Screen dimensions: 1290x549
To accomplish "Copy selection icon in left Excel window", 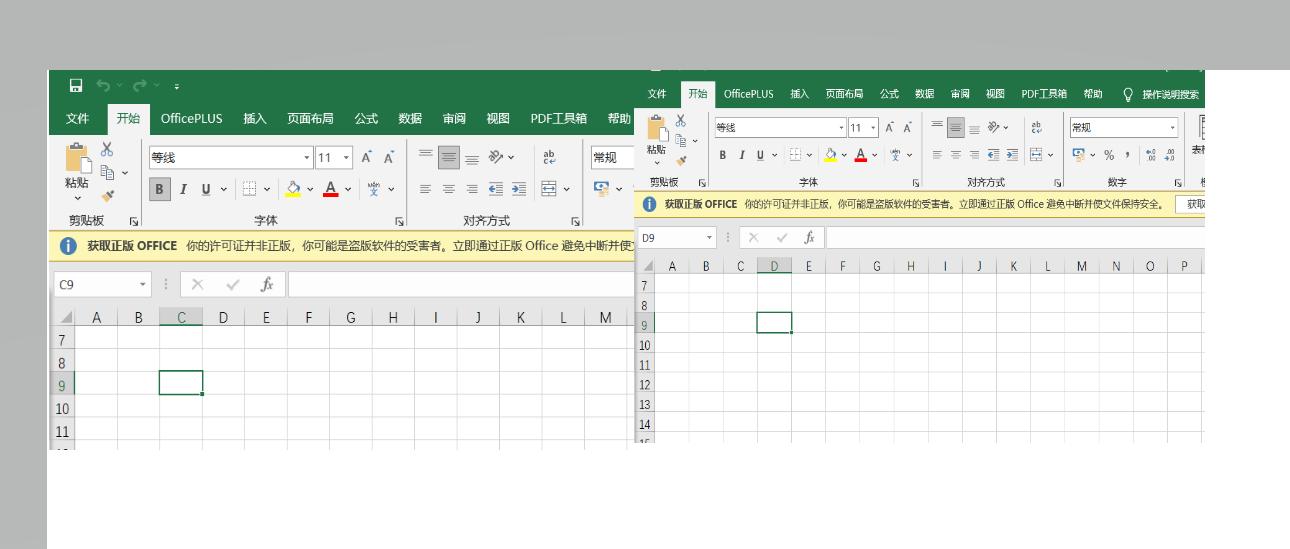I will (107, 172).
